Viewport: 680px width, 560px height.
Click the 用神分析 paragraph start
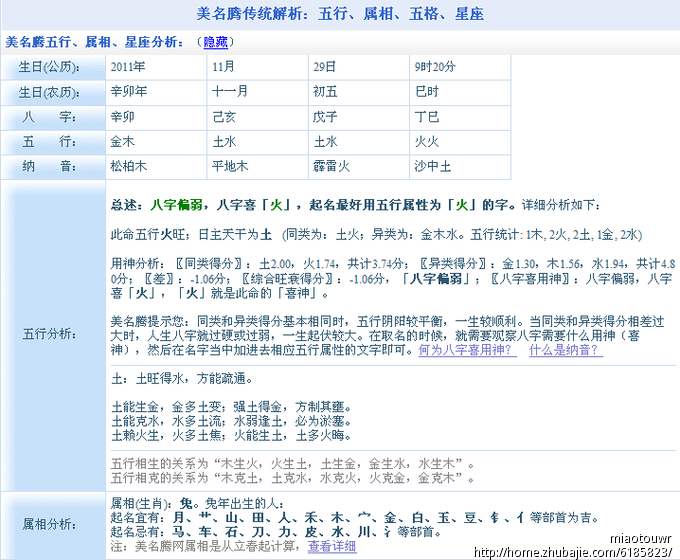point(137,264)
